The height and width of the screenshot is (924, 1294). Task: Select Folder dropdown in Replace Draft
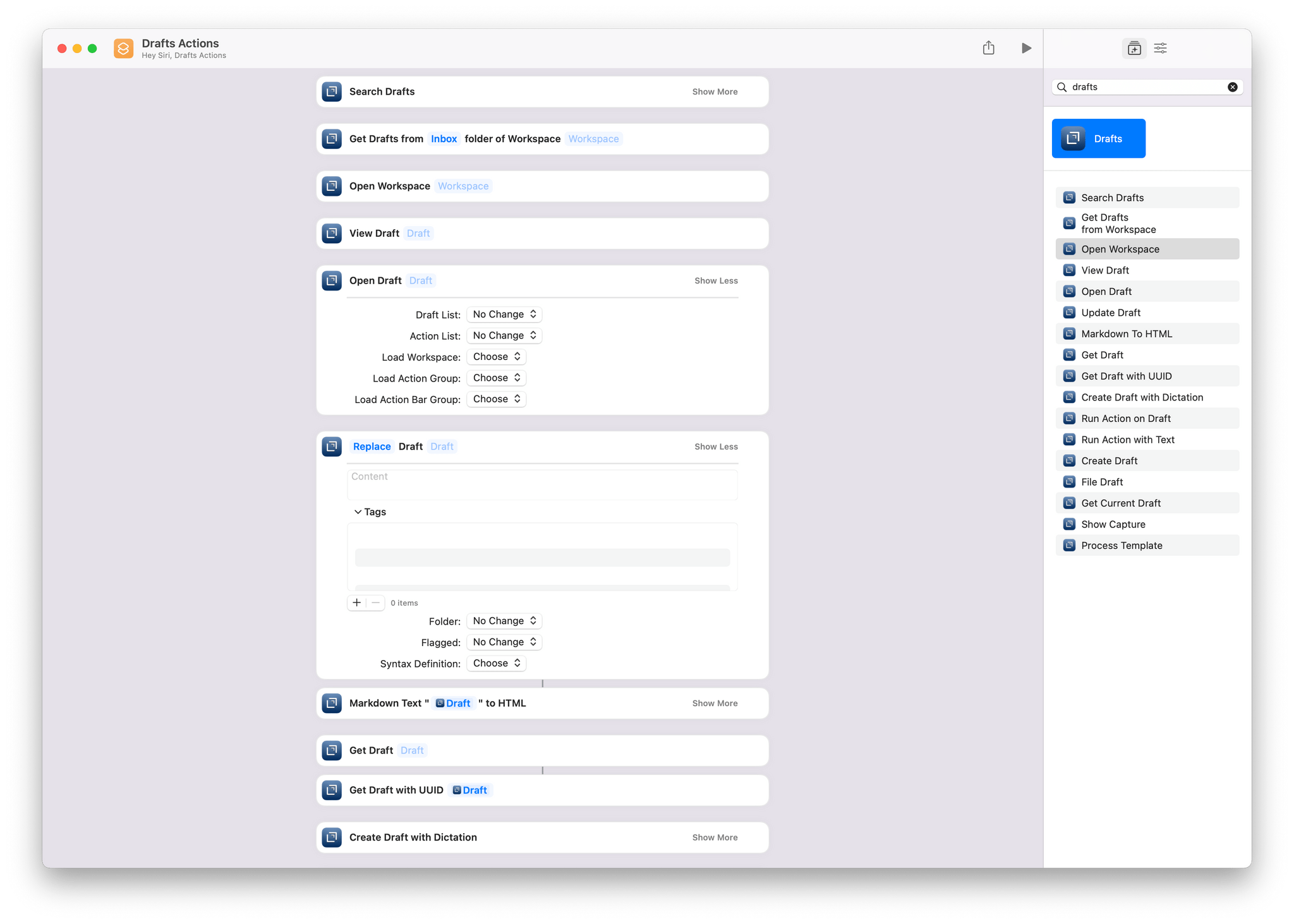click(x=503, y=620)
